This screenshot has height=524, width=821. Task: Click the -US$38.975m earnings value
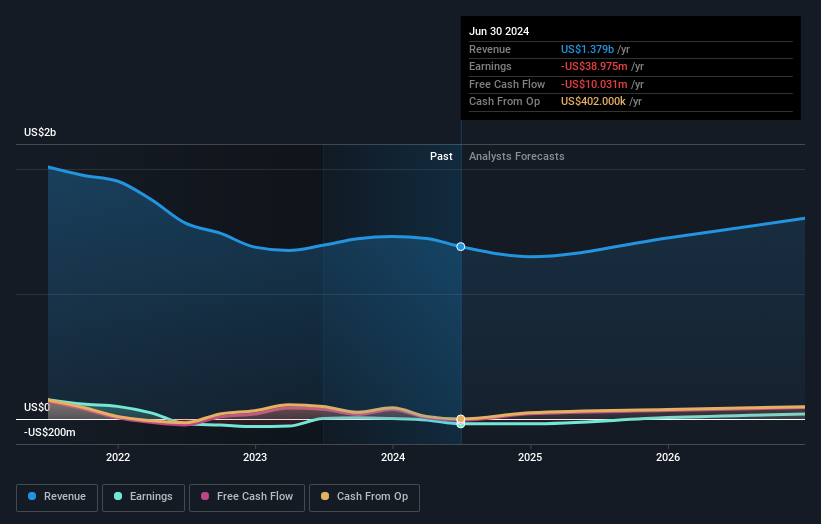click(x=594, y=66)
